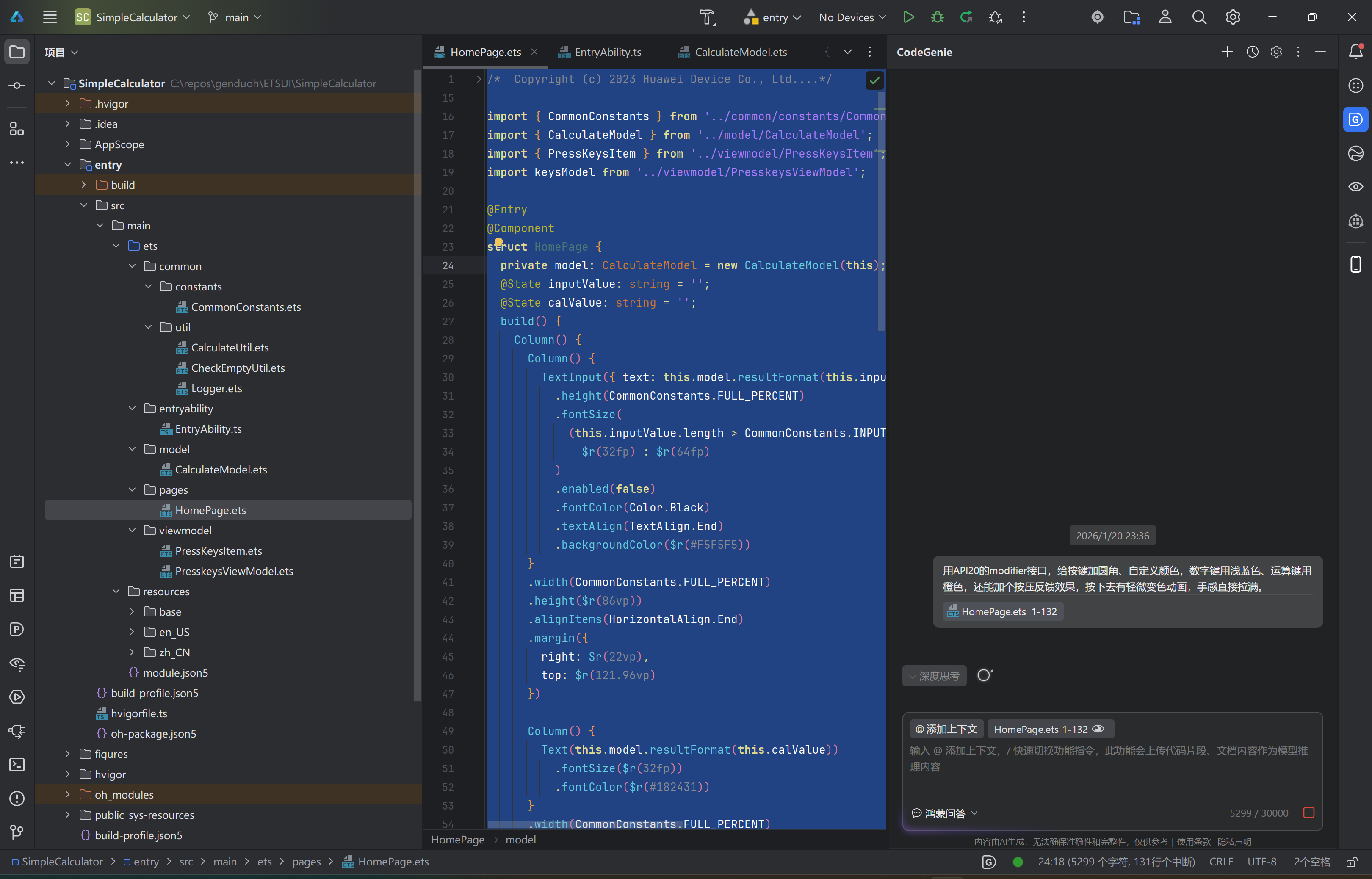Open the Previewer eye icon in right sidebar

point(1355,187)
